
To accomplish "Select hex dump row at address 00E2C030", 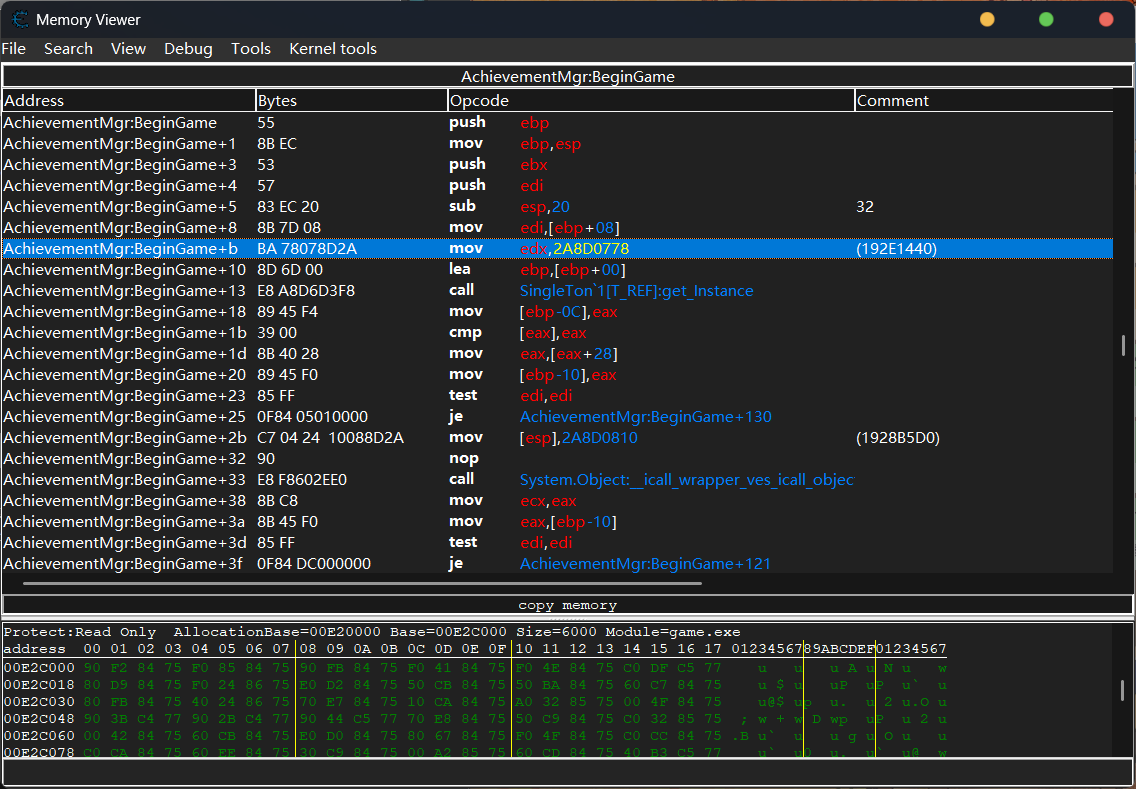I will tap(36, 702).
